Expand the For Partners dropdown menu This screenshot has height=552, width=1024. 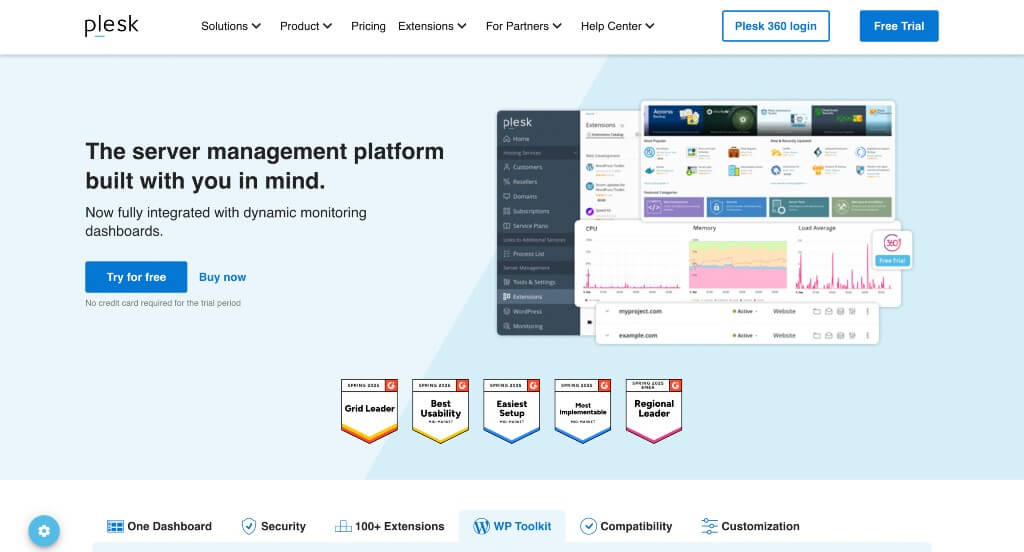click(524, 26)
